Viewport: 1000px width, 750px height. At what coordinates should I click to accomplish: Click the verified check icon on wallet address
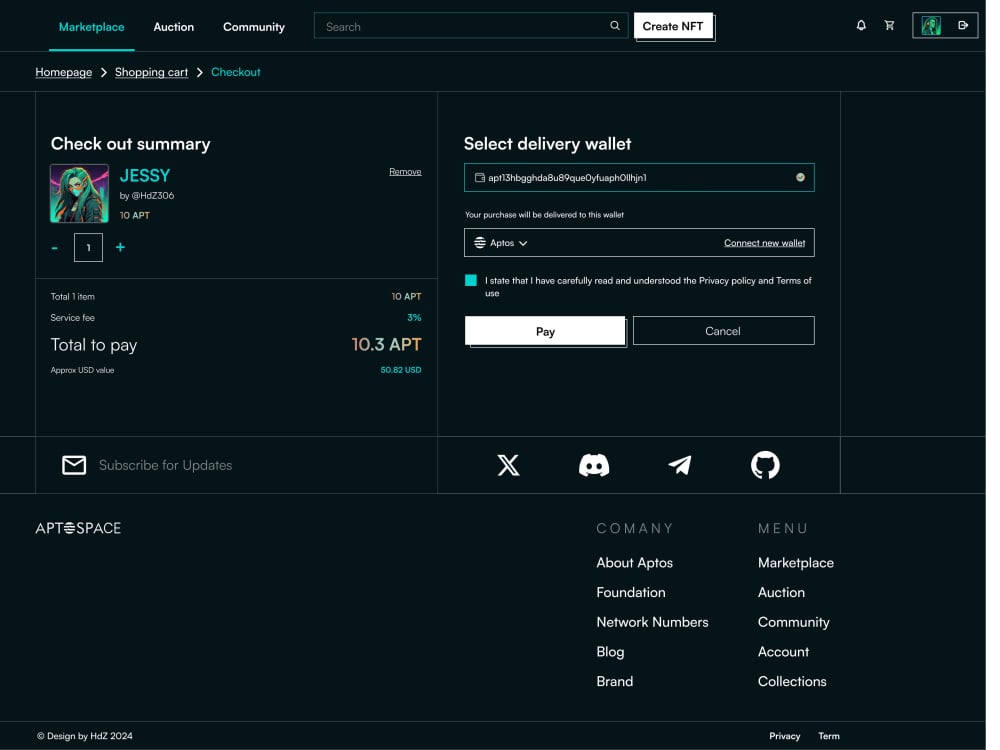tap(800, 177)
